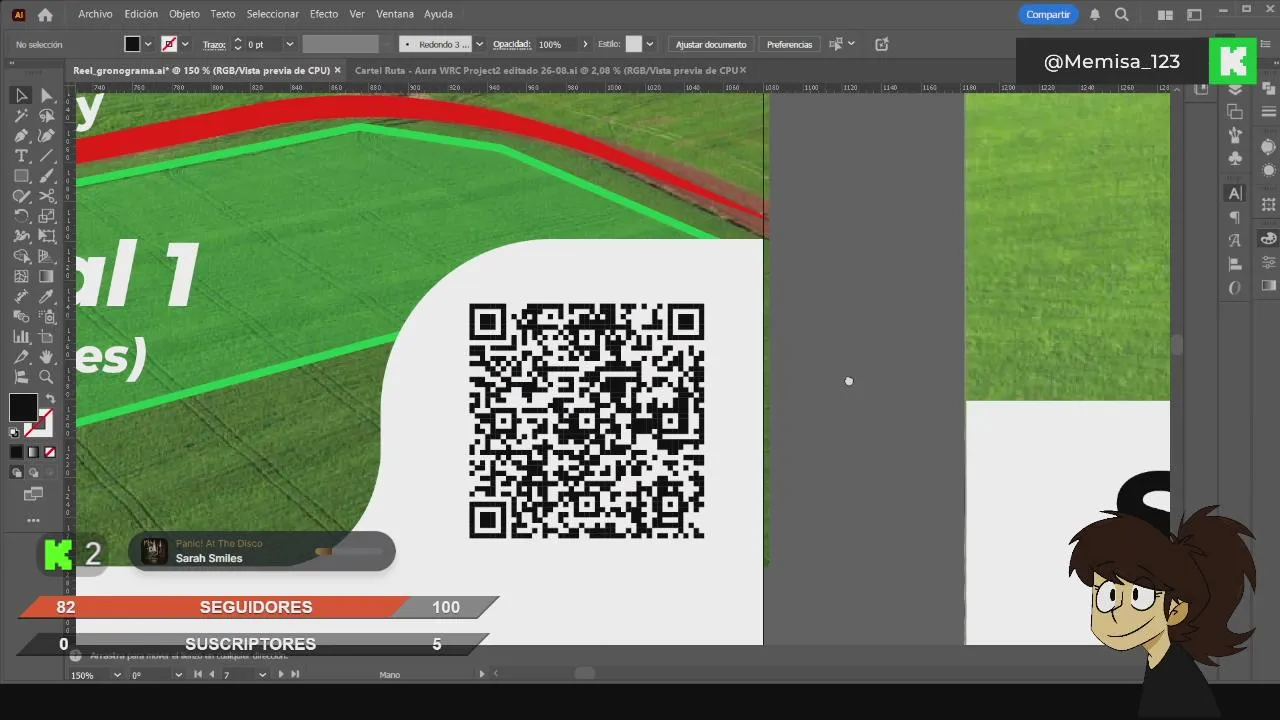
Task: Set fill mode to Gradient
Action: tap(33, 452)
